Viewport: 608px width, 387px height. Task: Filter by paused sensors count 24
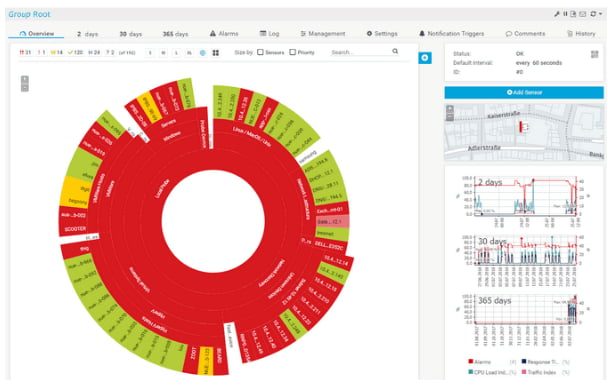(x=94, y=52)
